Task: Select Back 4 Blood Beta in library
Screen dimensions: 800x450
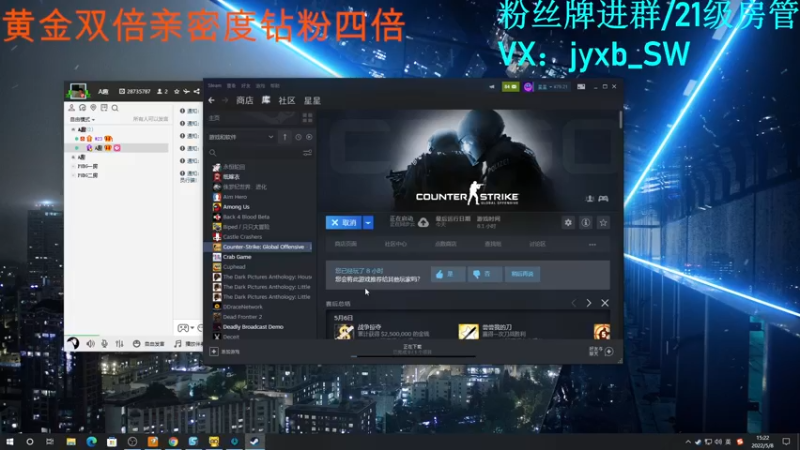Action: pos(246,217)
